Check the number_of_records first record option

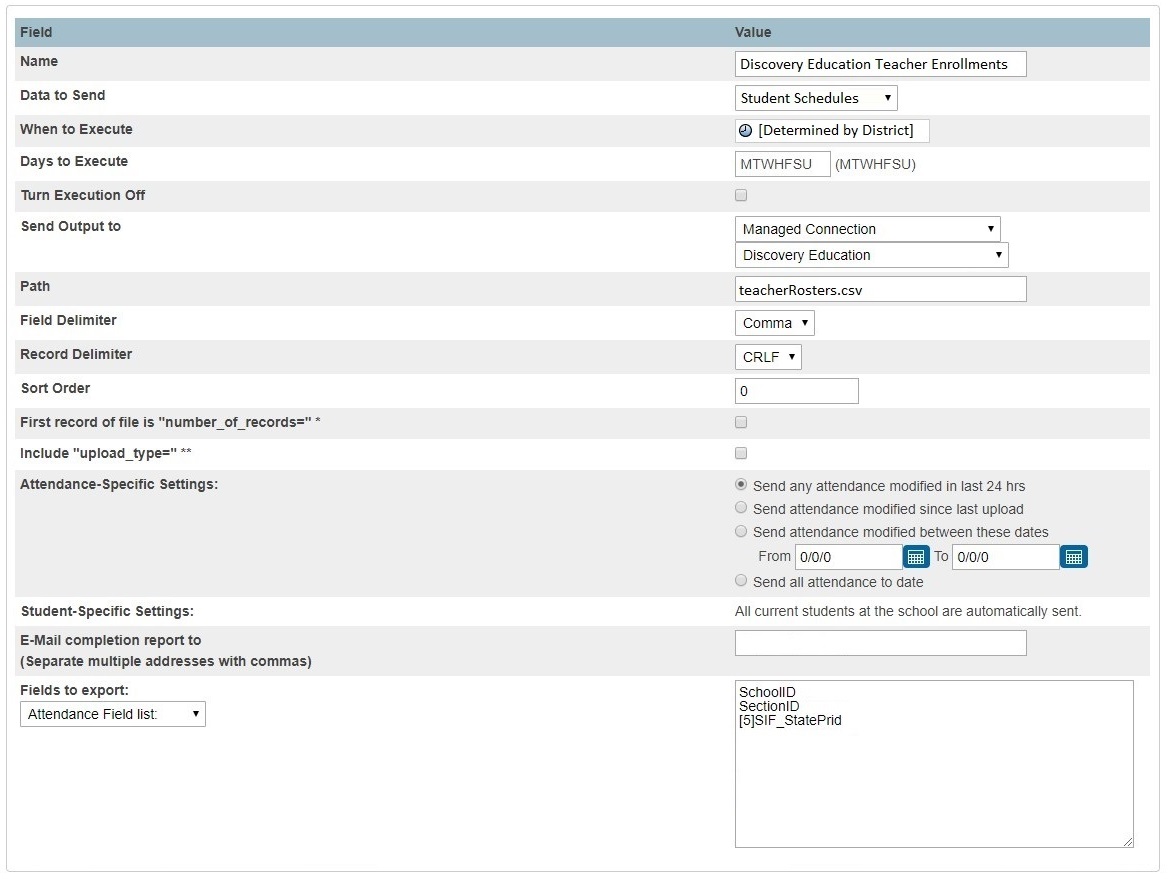(740, 422)
